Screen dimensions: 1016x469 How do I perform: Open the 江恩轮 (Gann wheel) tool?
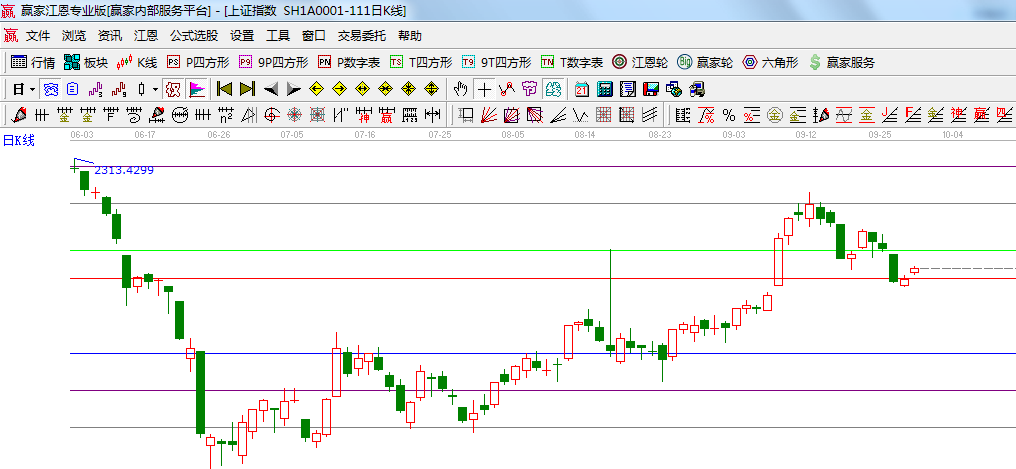[639, 62]
